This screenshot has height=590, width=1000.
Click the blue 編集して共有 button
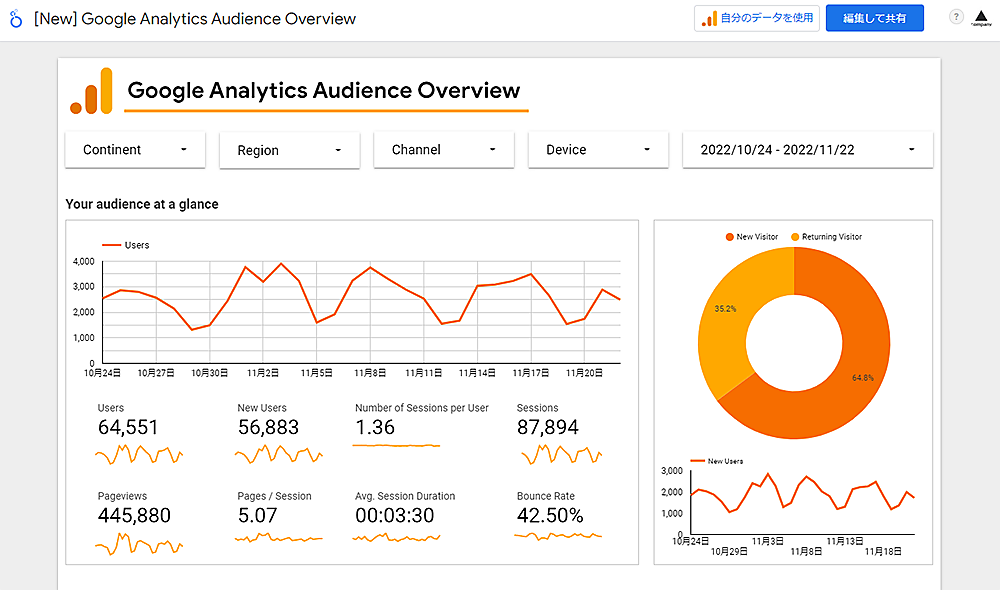874,19
